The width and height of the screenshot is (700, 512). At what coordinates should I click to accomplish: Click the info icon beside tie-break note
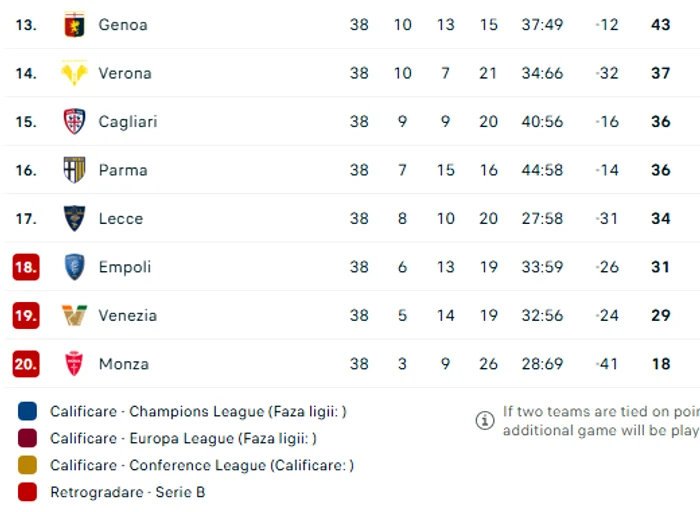click(x=485, y=420)
